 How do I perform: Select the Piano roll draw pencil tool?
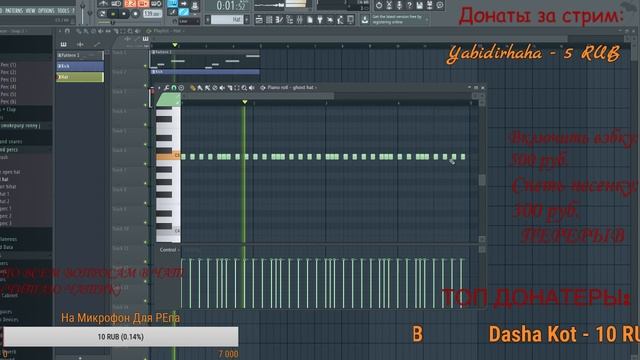tap(193, 88)
